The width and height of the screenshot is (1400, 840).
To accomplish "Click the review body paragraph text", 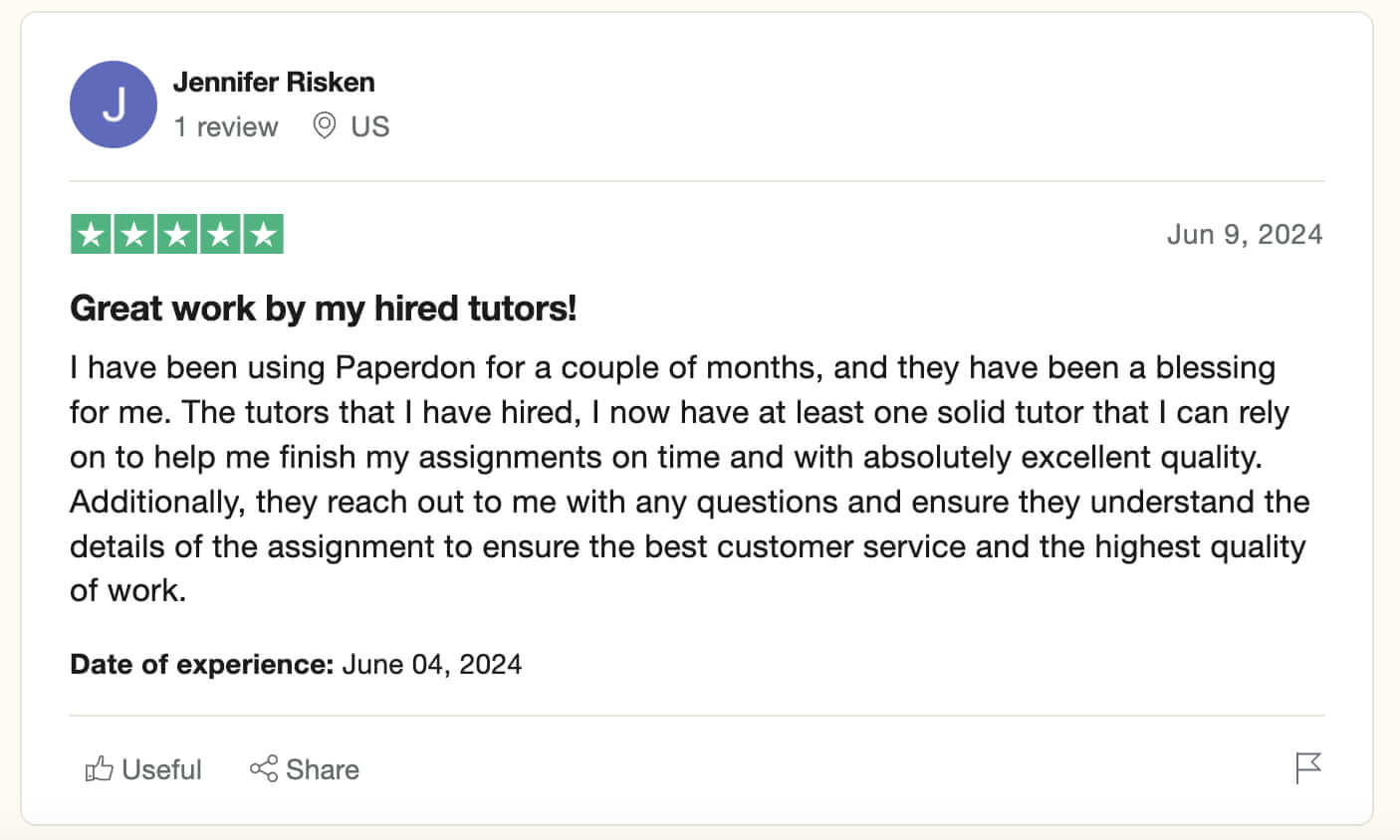I will [x=689, y=479].
